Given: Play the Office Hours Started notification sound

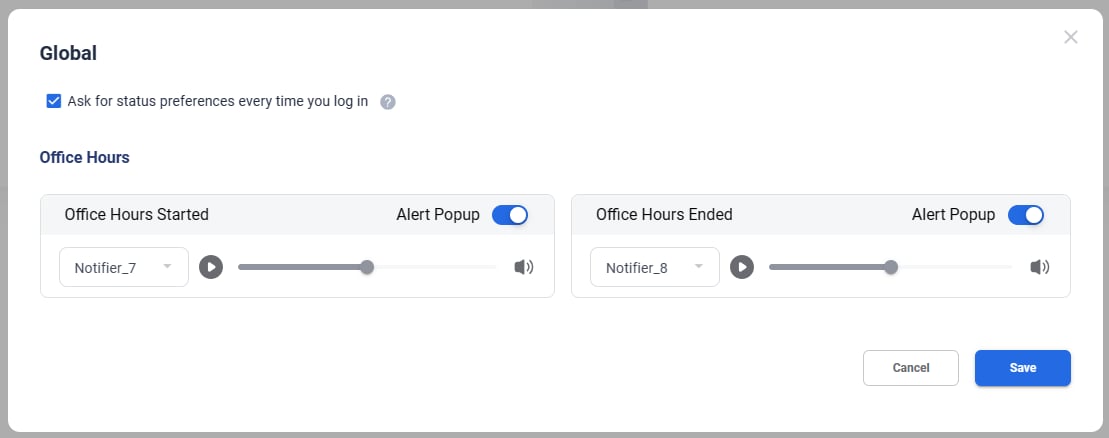Looking at the screenshot, I should coord(210,267).
